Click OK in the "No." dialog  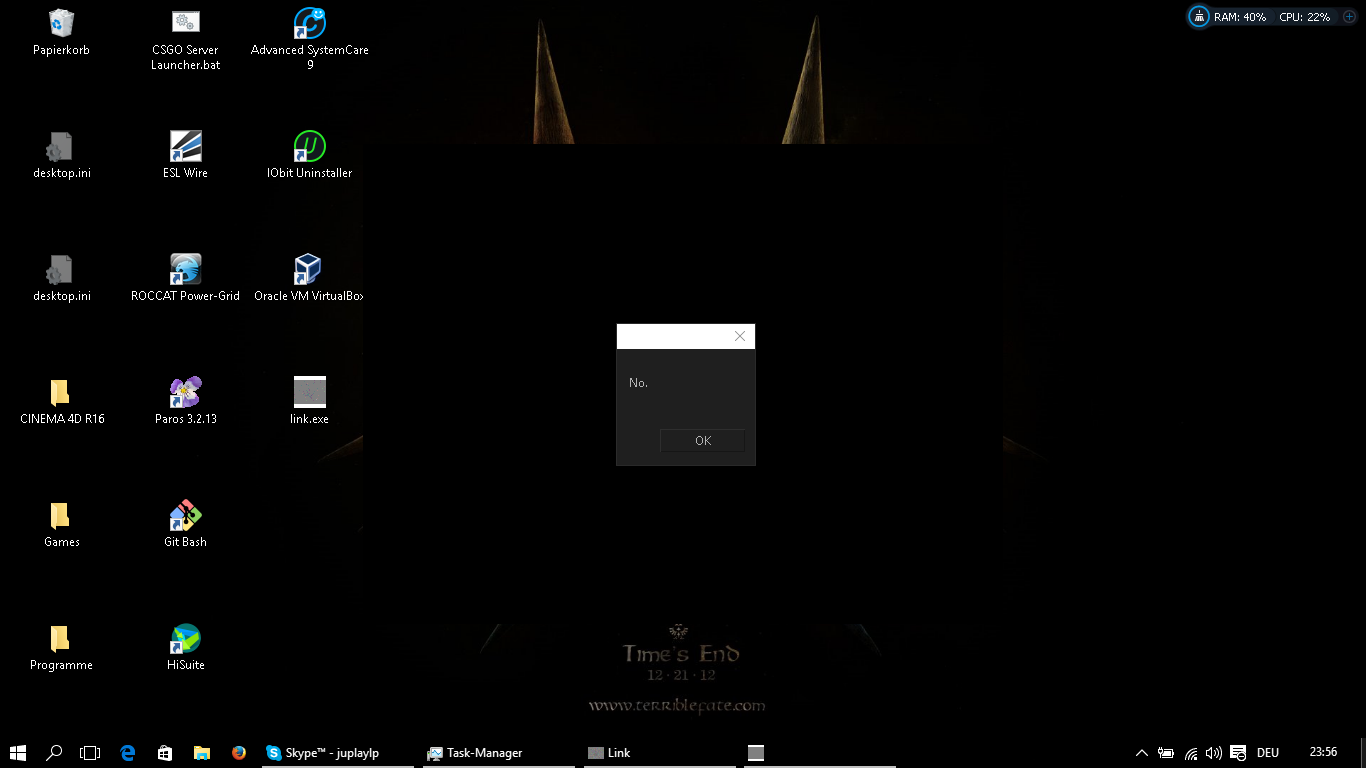[x=702, y=441]
